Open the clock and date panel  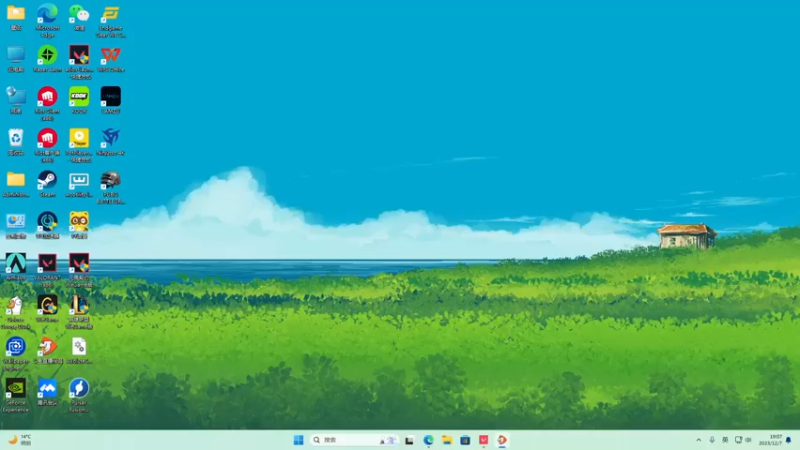click(x=770, y=440)
